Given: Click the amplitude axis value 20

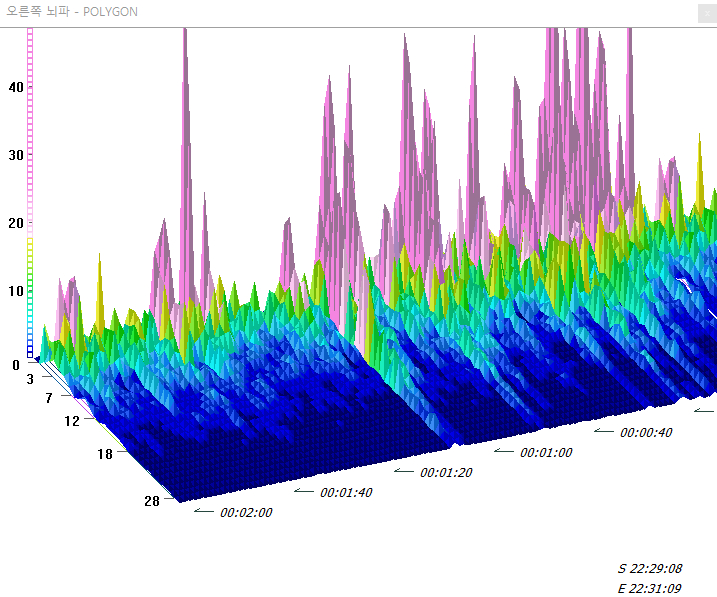Looking at the screenshot, I should click(x=15, y=223).
